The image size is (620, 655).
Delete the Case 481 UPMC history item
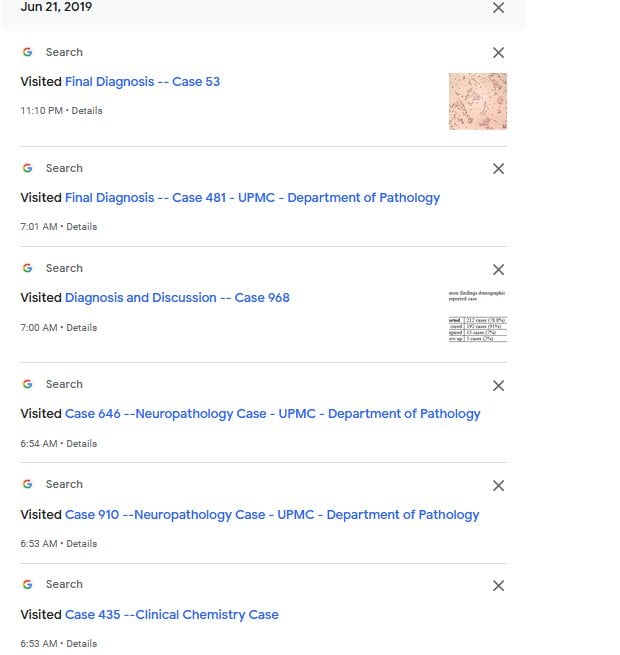click(x=498, y=169)
